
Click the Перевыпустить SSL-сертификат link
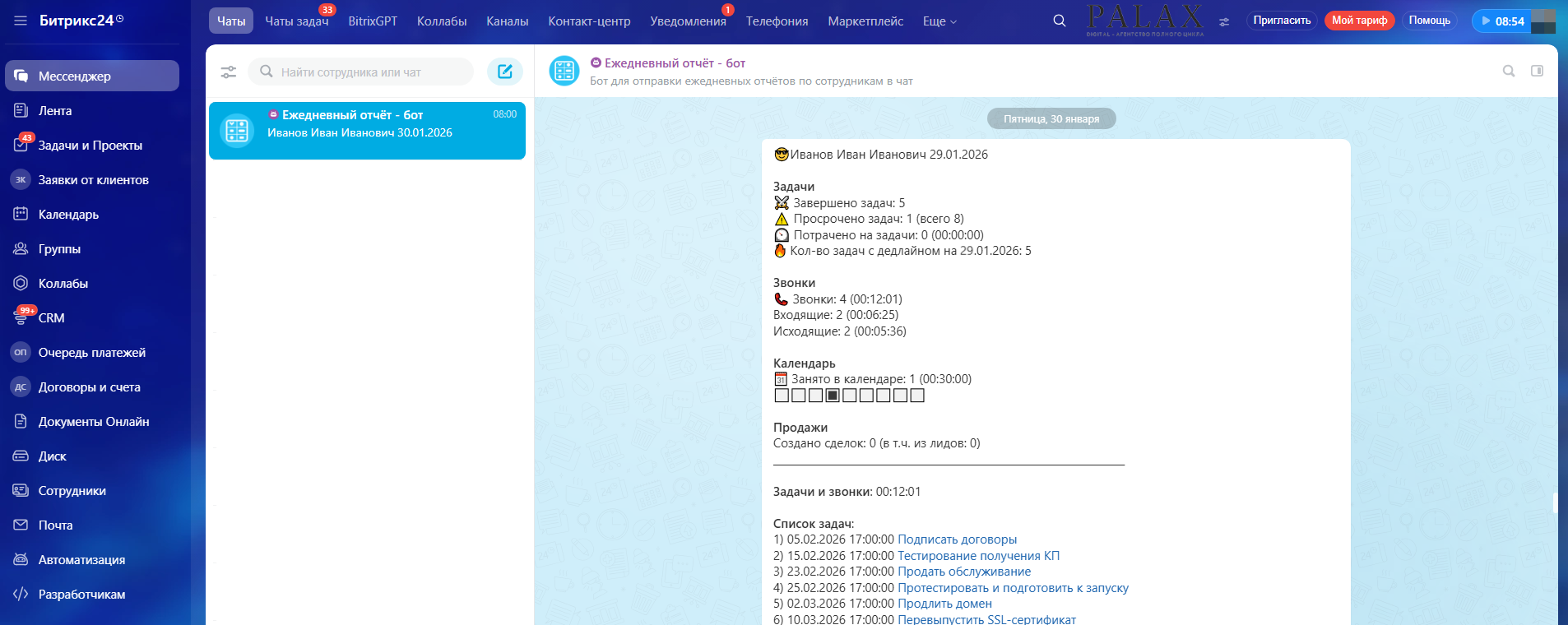(986, 620)
